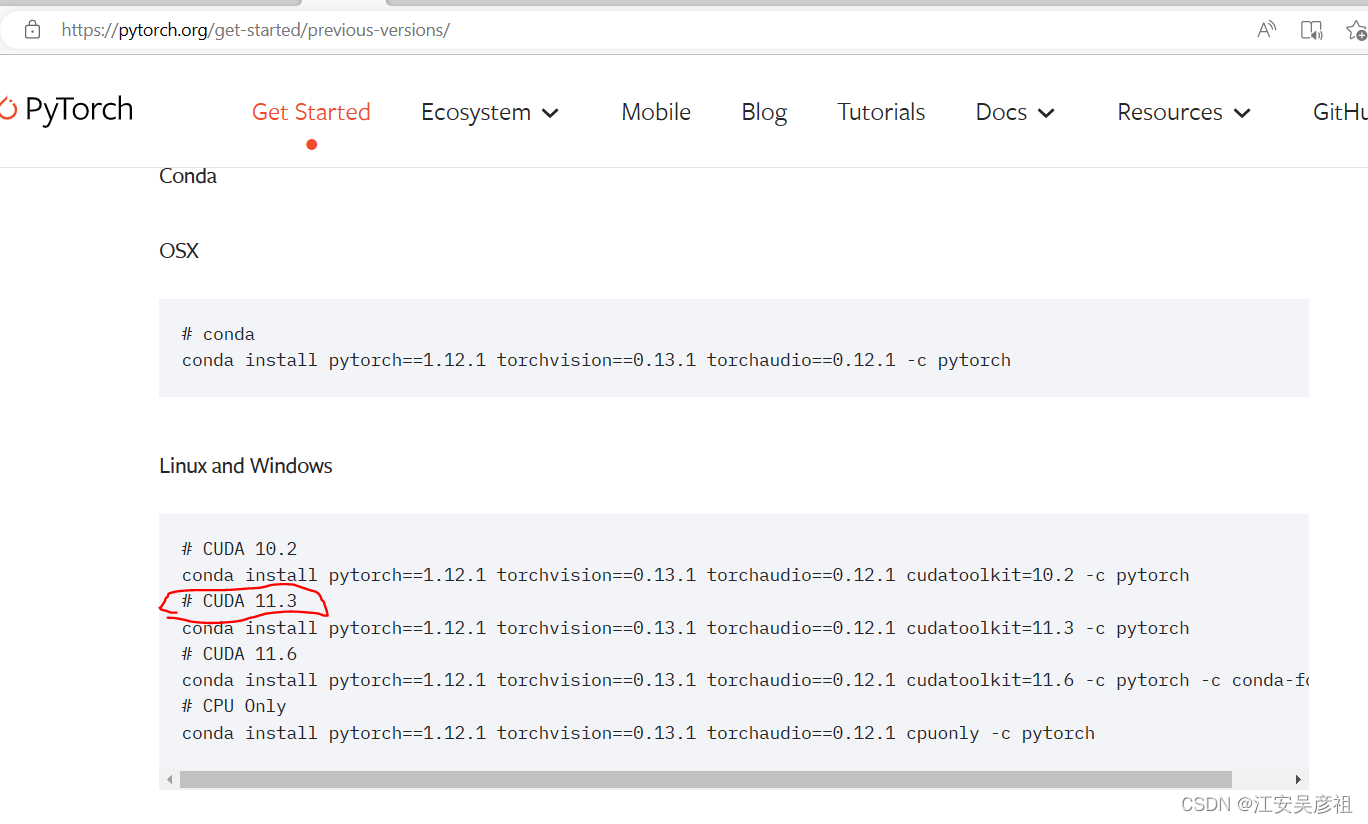Open the GitHub link in navbar
The image size is (1368, 824).
point(1340,112)
